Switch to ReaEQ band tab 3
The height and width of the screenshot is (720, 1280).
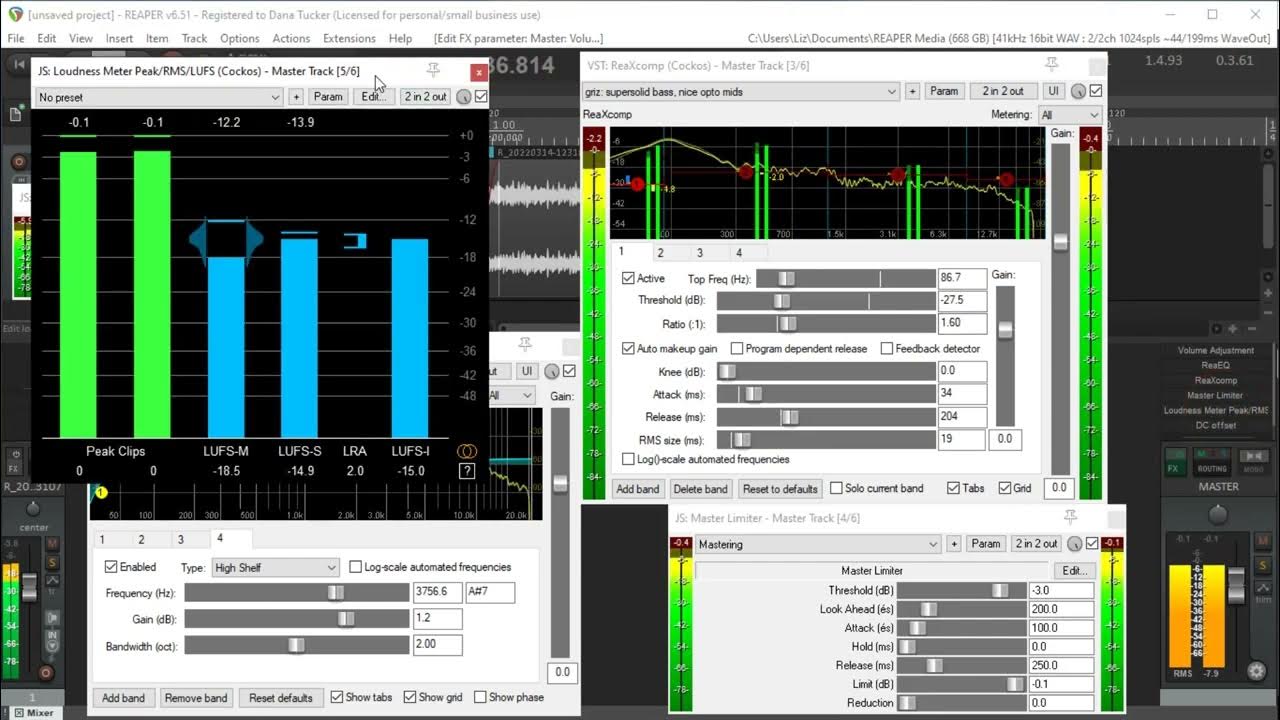[180, 539]
